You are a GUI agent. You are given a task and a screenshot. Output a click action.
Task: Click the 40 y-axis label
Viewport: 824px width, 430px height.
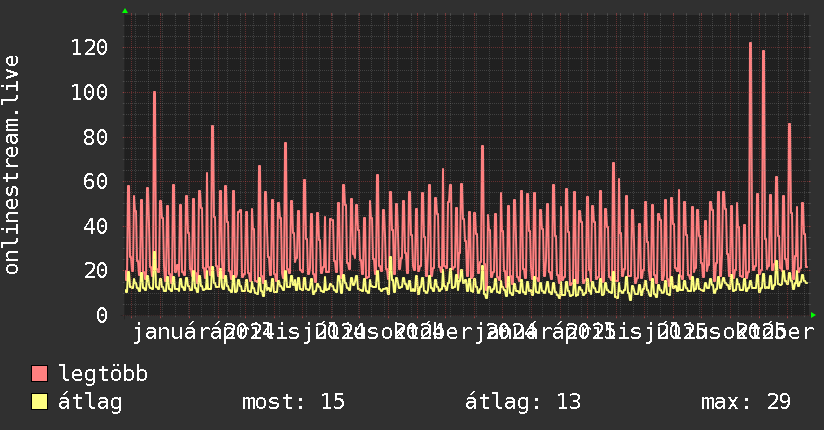coord(96,227)
